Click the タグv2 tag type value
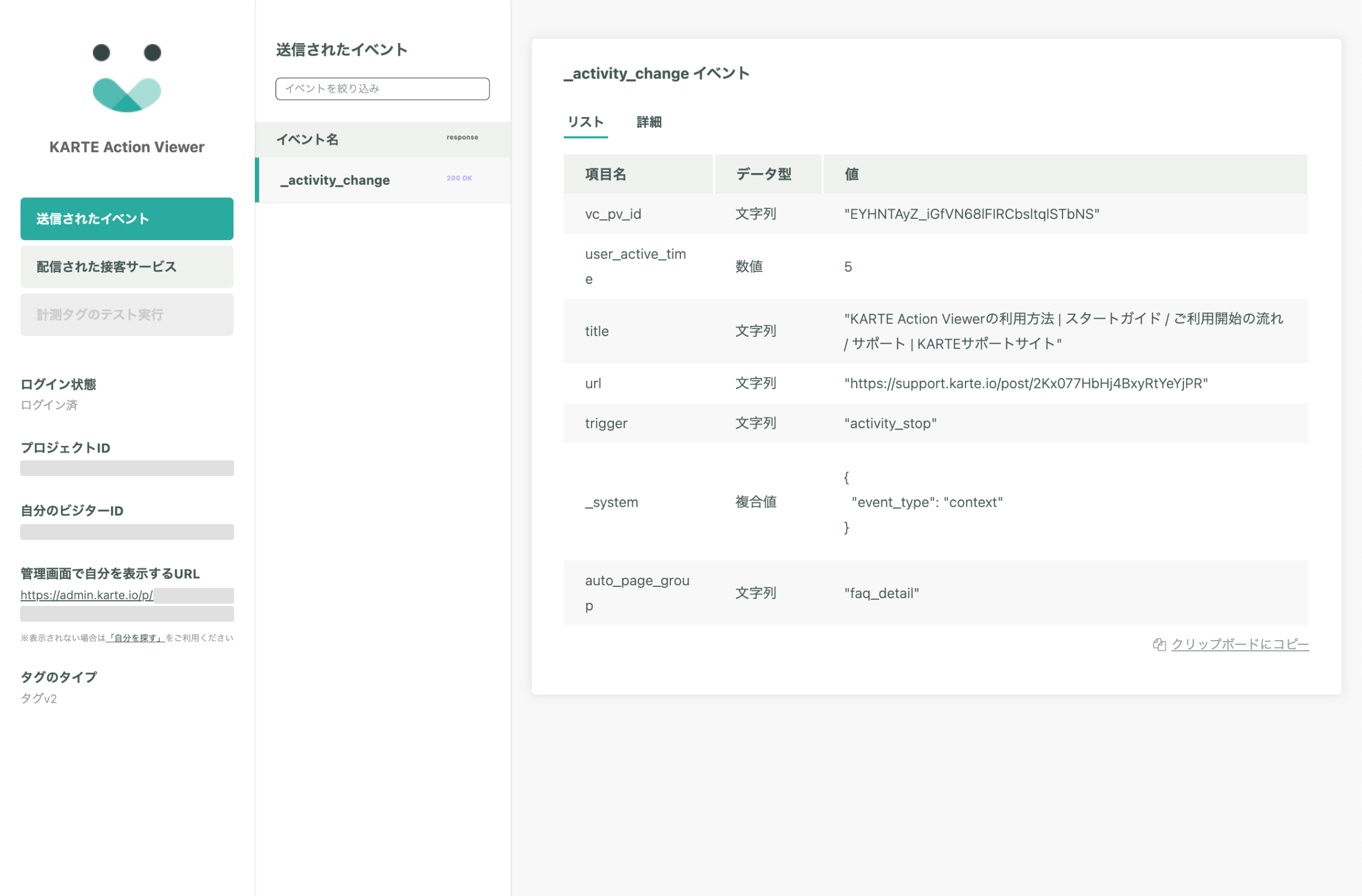Image resolution: width=1362 pixels, height=896 pixels. click(x=39, y=699)
